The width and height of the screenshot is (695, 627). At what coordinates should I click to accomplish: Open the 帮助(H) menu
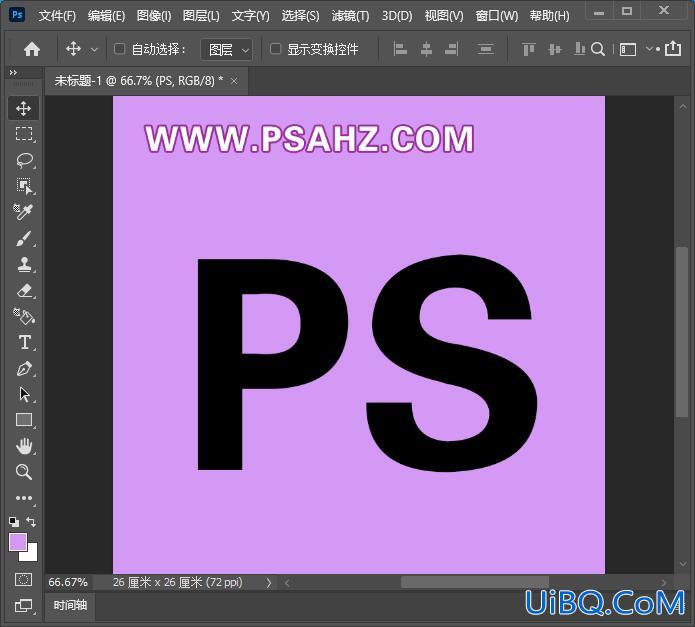[x=549, y=16]
